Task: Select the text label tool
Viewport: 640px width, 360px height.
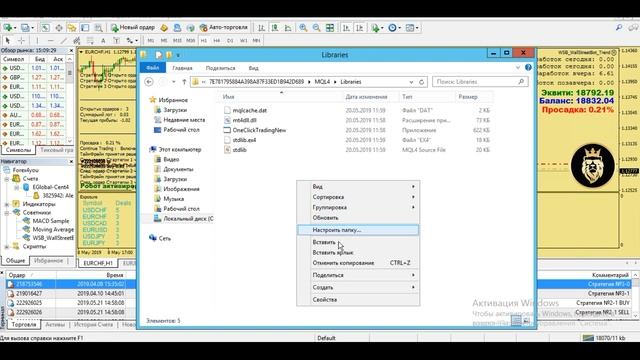Action: [x=116, y=40]
